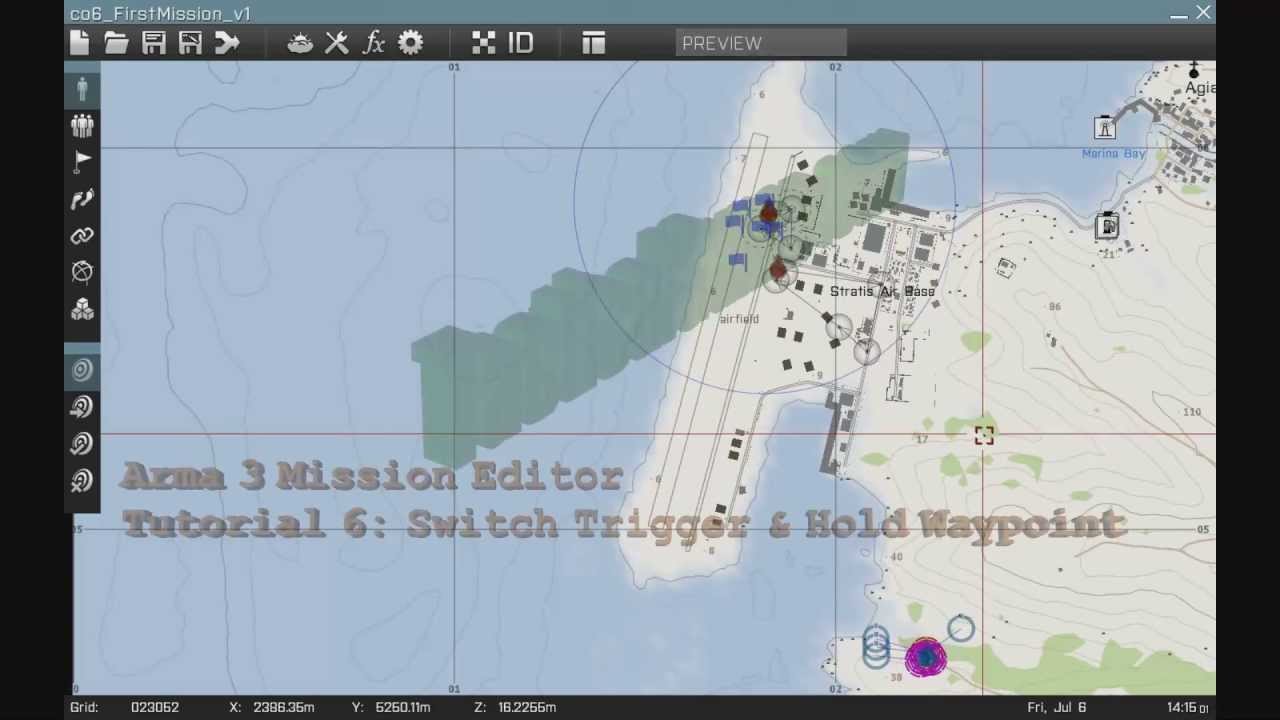The image size is (1280, 720).
Task: Open the wrench and screwdriver tools icon
Action: (337, 43)
